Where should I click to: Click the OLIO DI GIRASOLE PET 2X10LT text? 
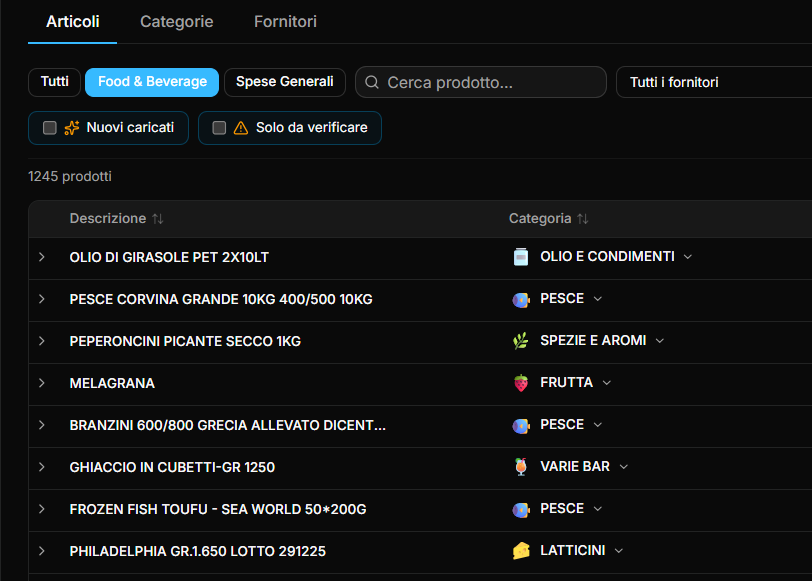(x=169, y=257)
